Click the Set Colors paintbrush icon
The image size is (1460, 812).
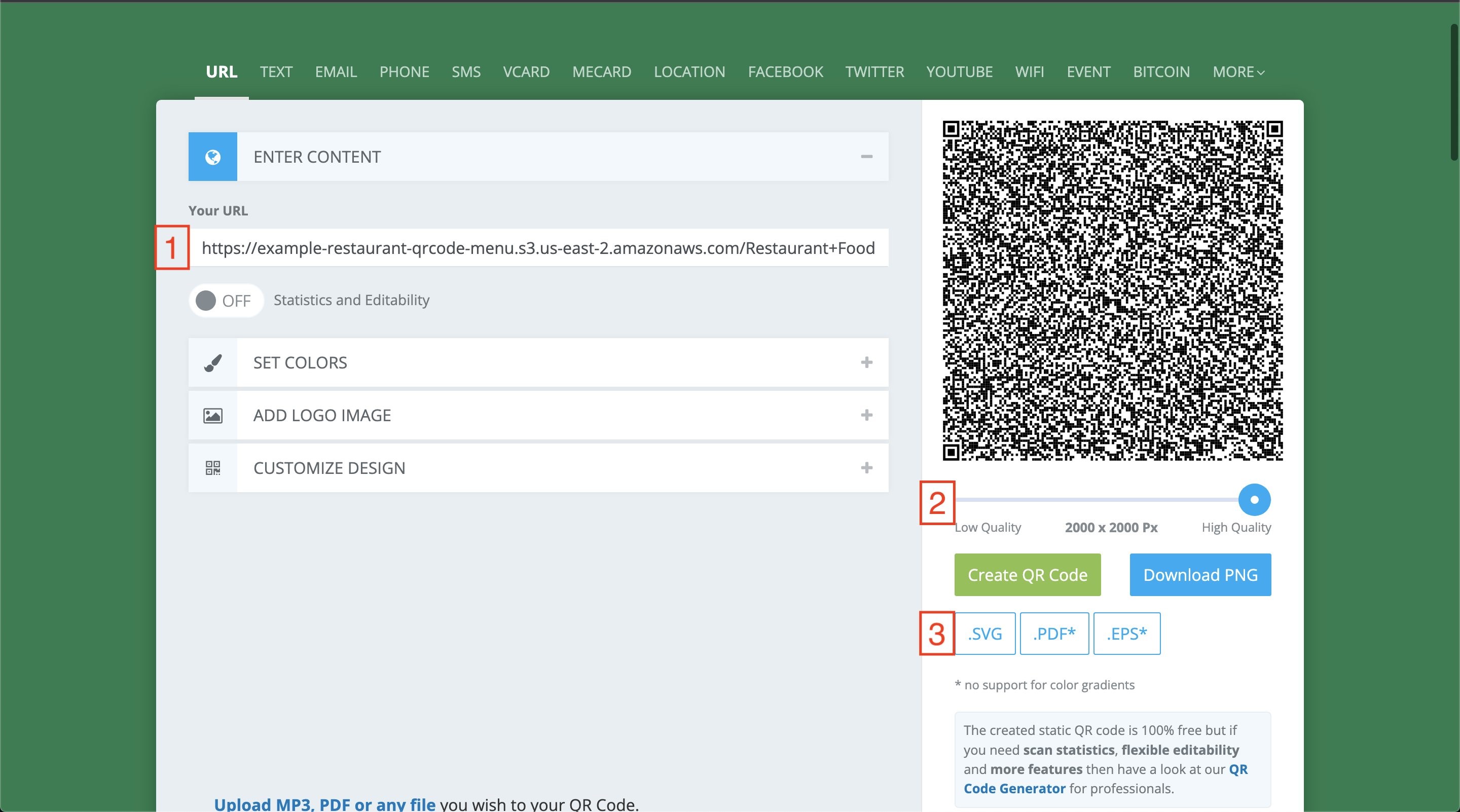[213, 361]
